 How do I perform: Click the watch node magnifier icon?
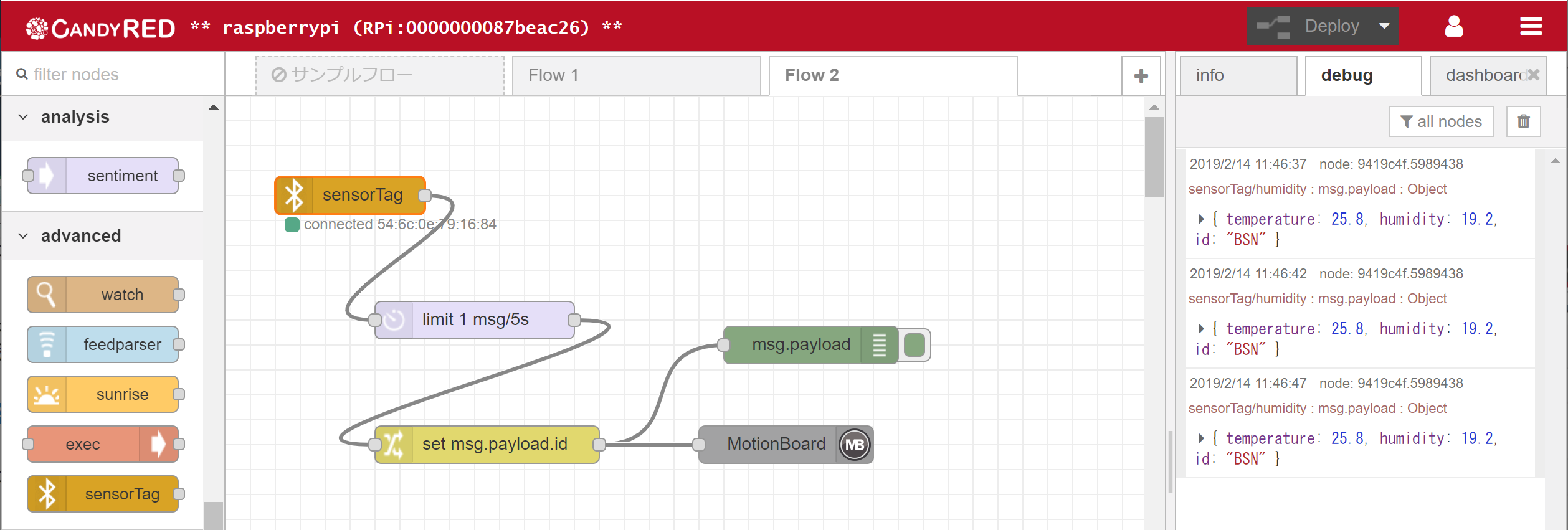[47, 295]
